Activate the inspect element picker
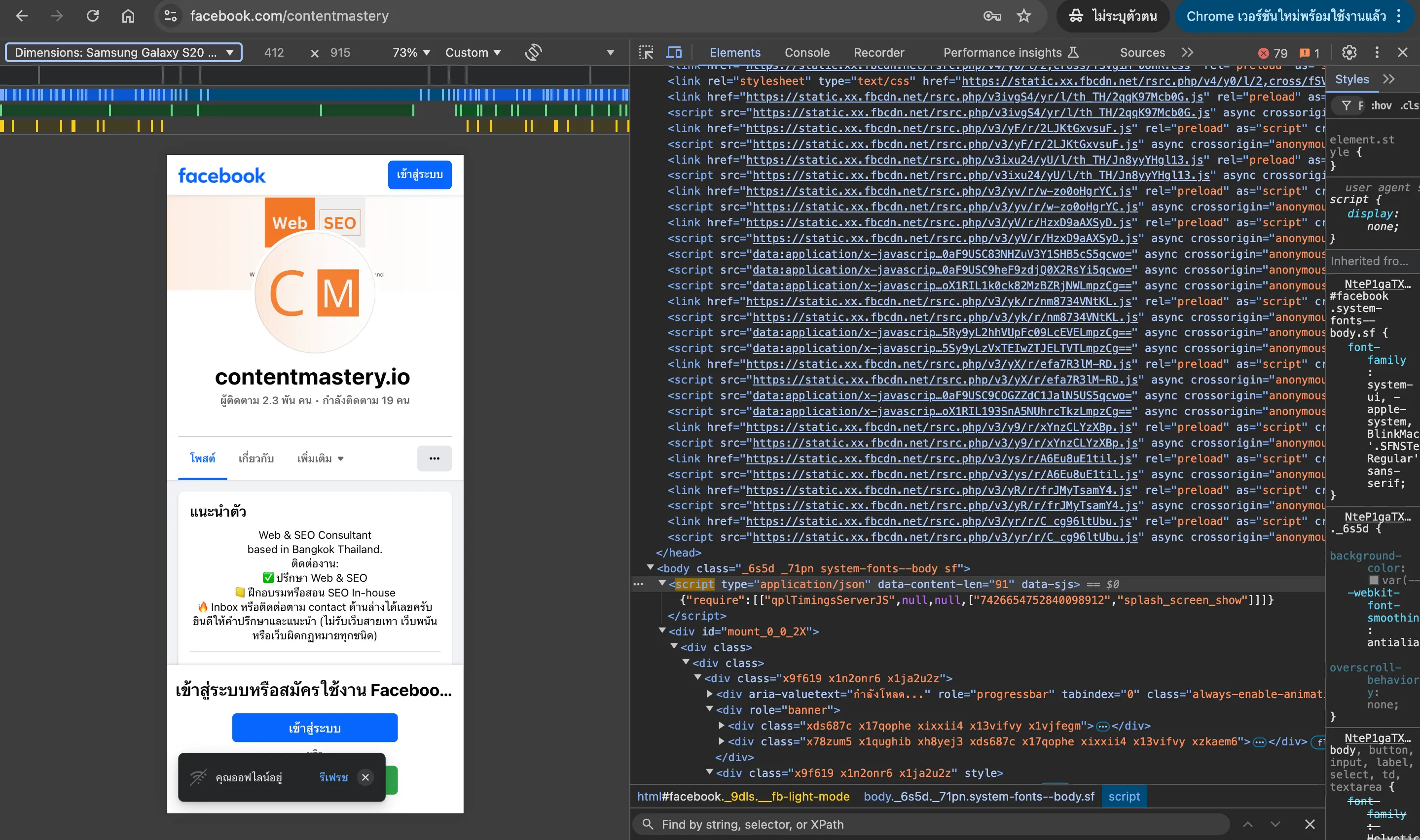1420x840 pixels. (x=646, y=53)
